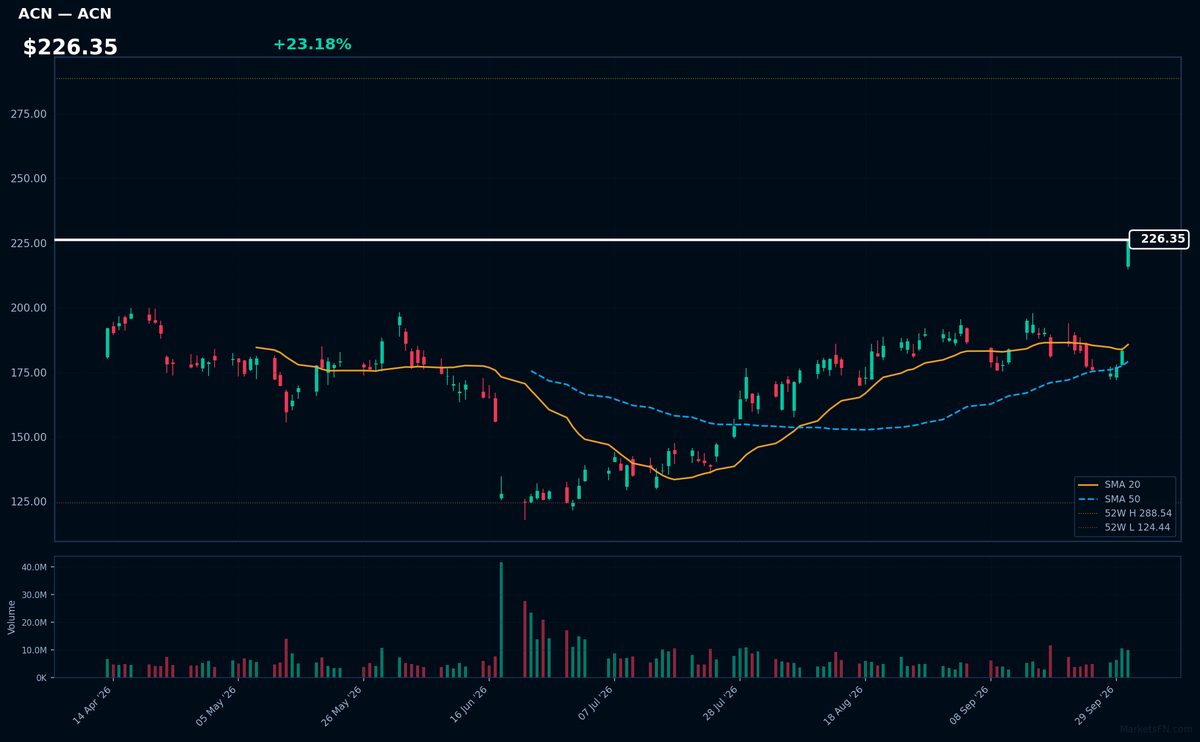This screenshot has width=1200, height=742.
Task: Click the tallest volume bar above 40M
Action: [501, 620]
